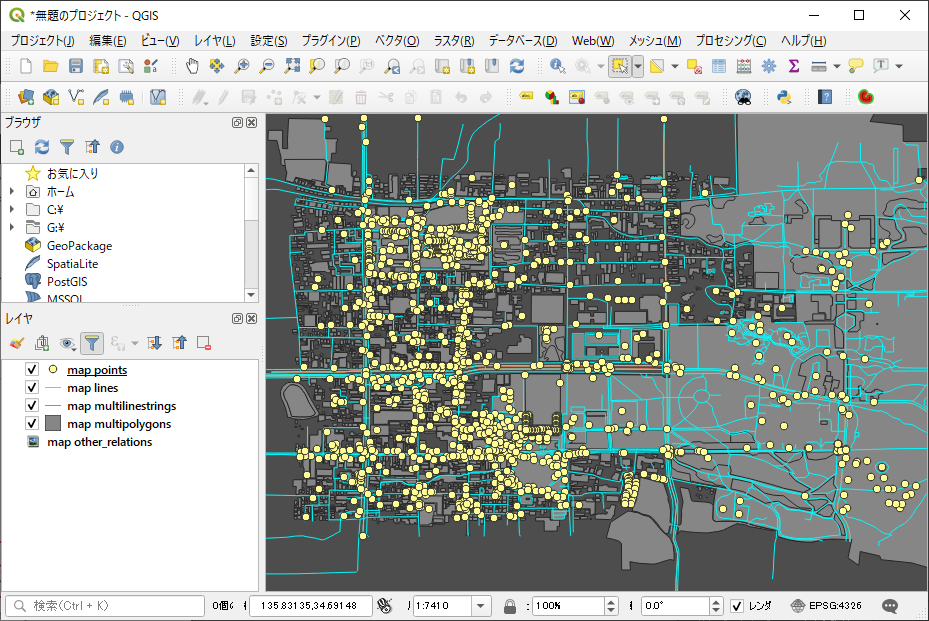The height and width of the screenshot is (621, 929).
Task: Open the プロセシング(C) menu
Action: [730, 41]
